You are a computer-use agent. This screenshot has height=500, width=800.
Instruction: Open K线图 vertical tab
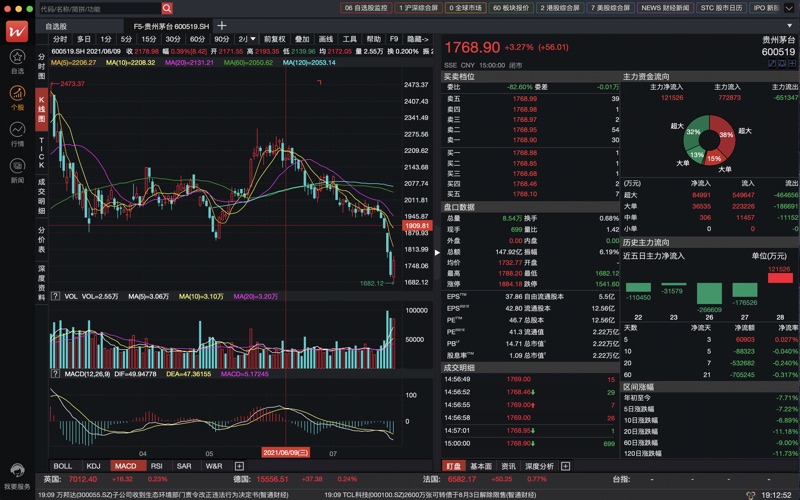coord(41,109)
